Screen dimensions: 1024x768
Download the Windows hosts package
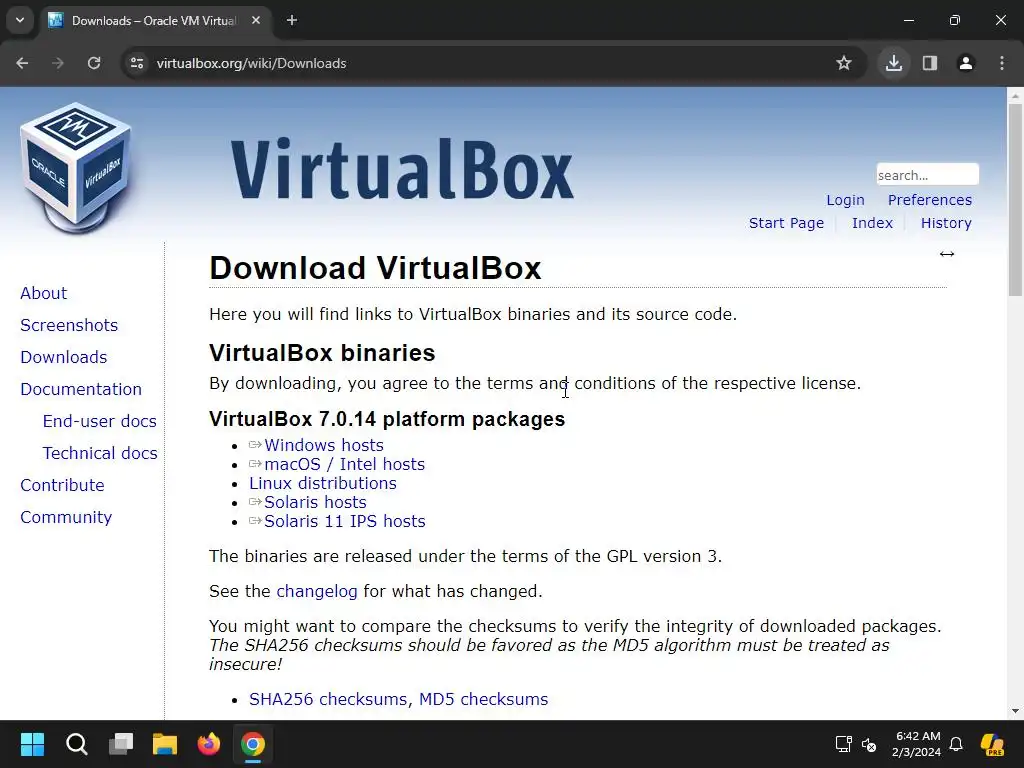coord(323,445)
